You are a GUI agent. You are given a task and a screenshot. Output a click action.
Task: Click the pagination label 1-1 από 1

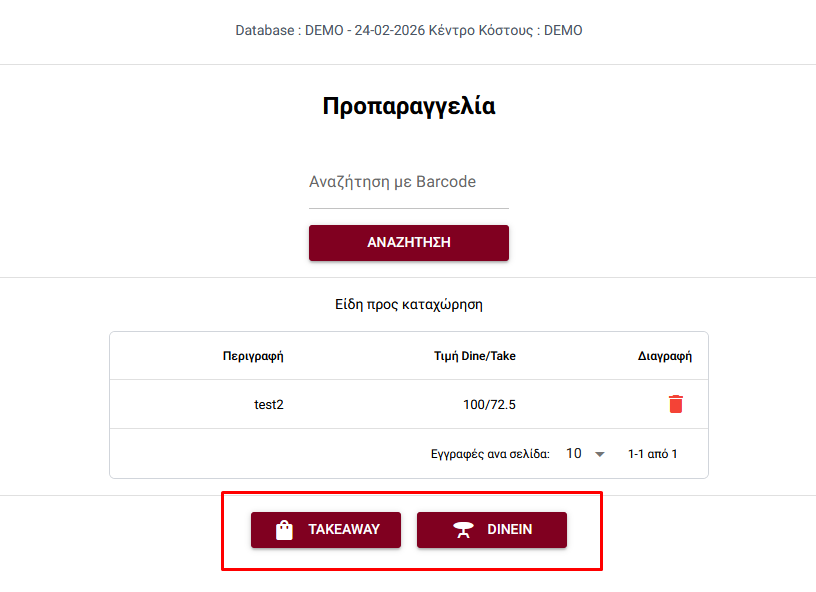654,453
